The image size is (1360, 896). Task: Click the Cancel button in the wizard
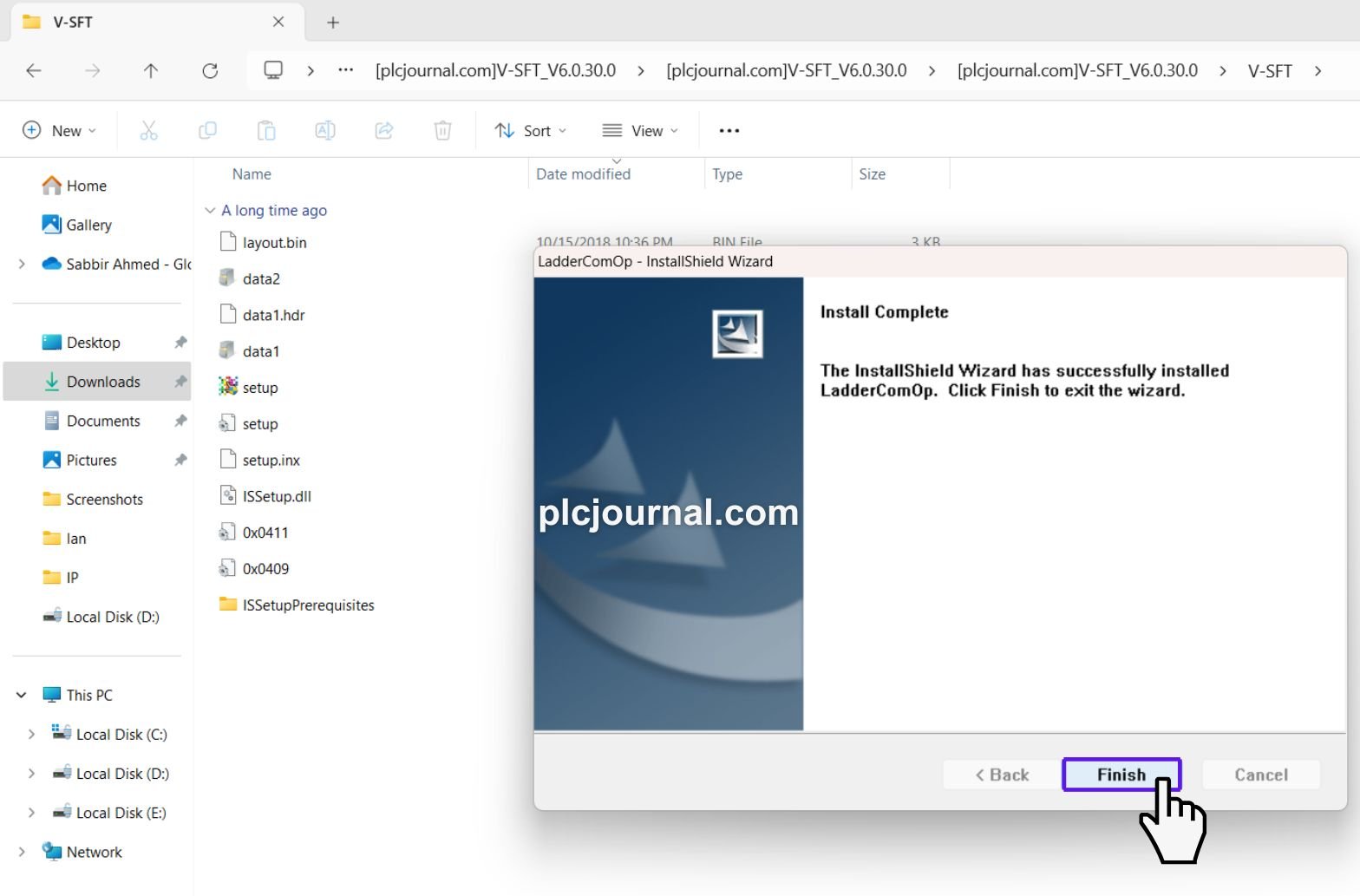[1261, 775]
